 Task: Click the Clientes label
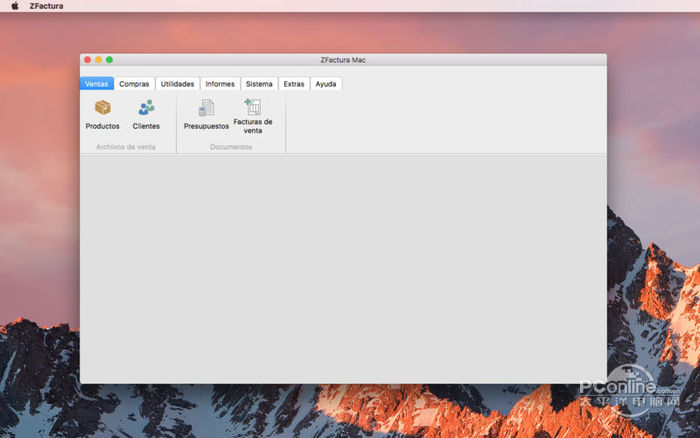click(x=146, y=126)
